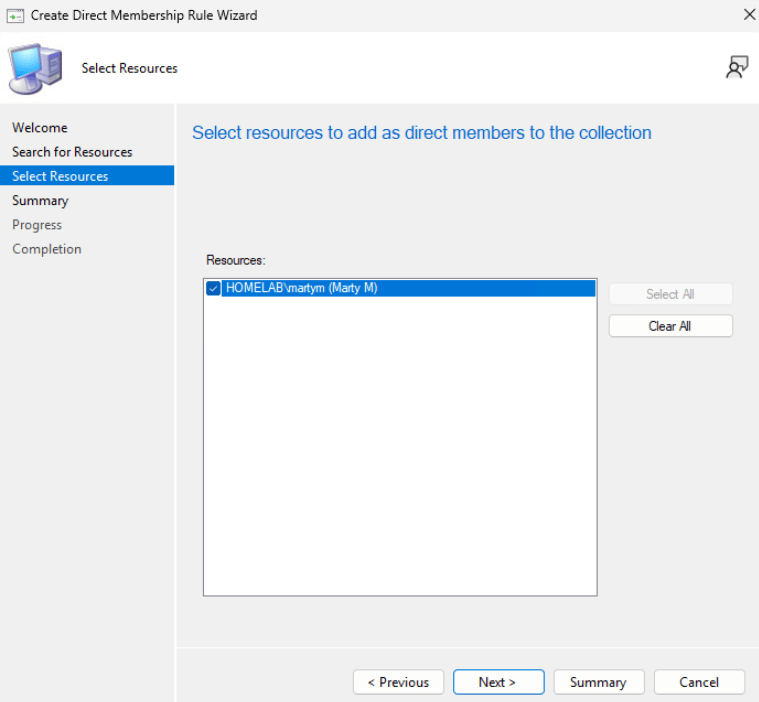Open the Search for Resources step

coord(72,152)
